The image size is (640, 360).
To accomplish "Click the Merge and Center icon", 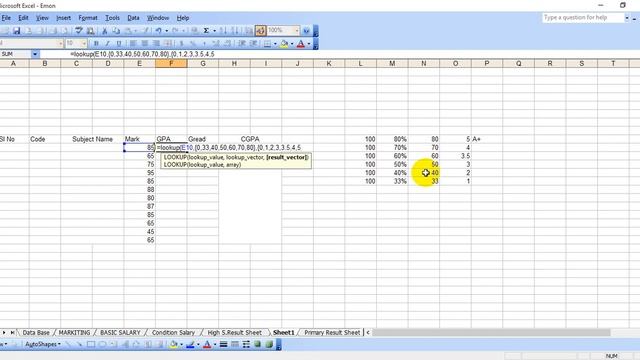I will tap(168, 44).
